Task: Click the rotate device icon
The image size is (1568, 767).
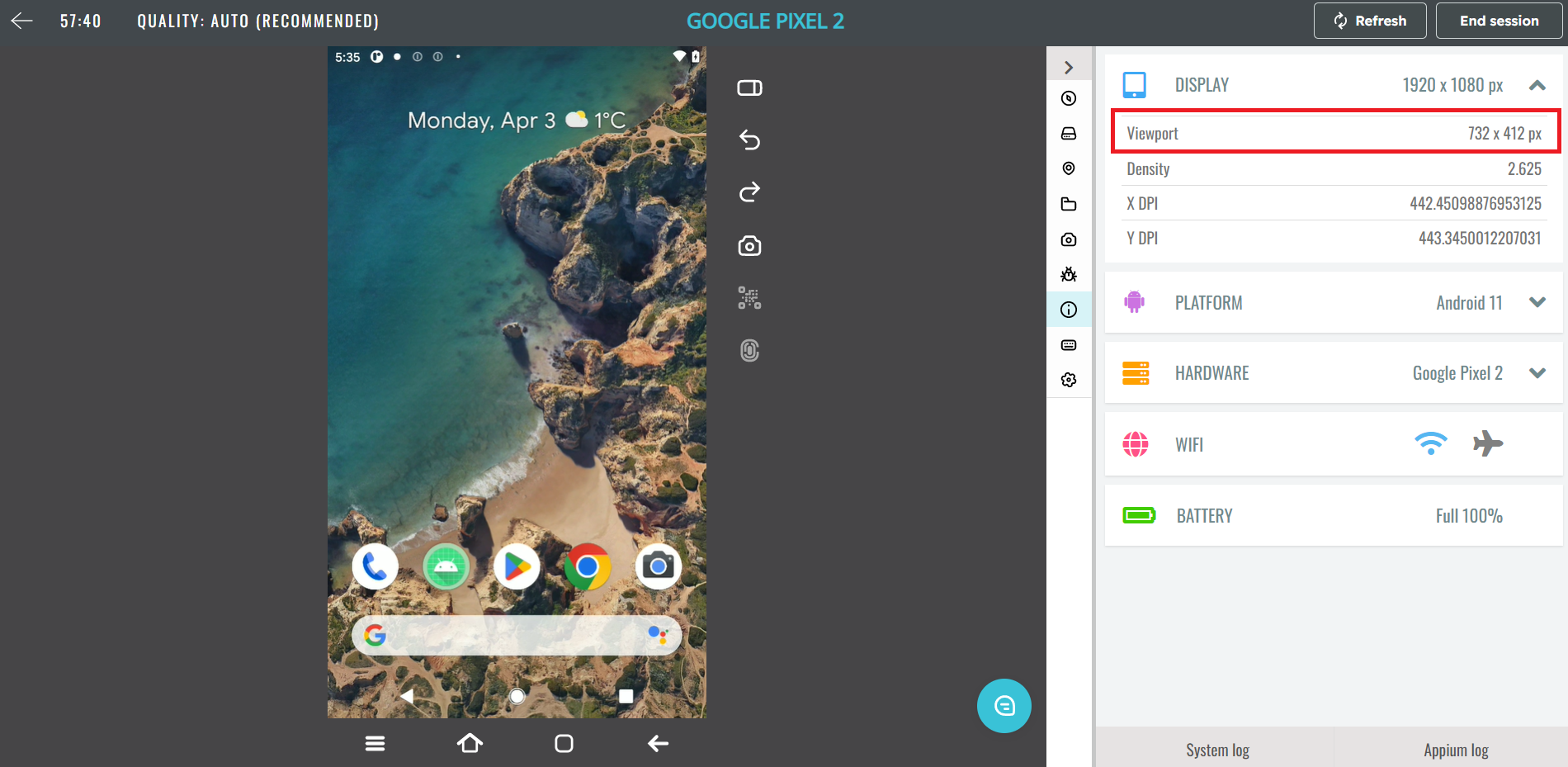Action: [x=749, y=88]
